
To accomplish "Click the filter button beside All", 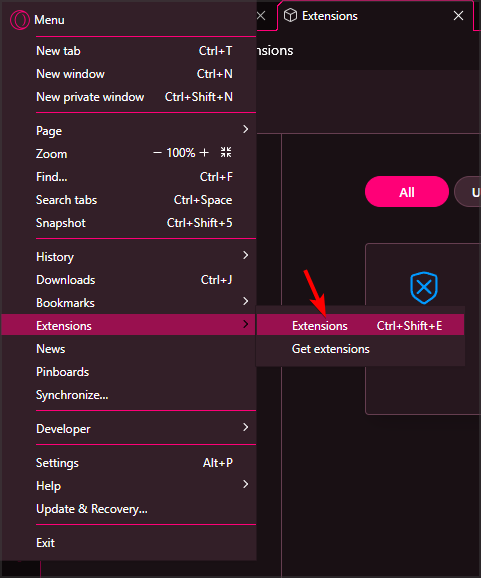I will click(x=468, y=192).
